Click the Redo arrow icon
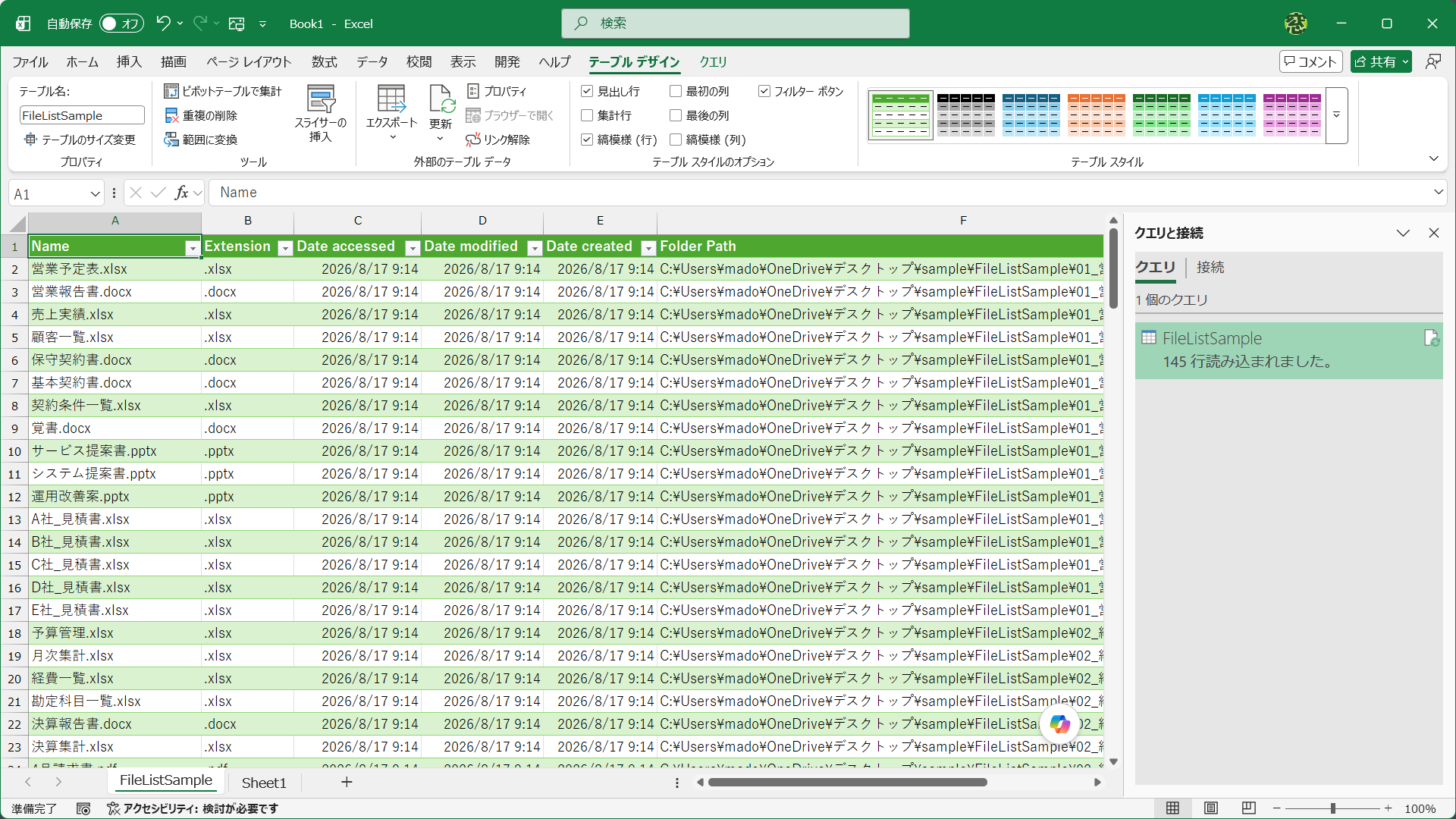Screen dimensions: 1456x819 (200, 24)
